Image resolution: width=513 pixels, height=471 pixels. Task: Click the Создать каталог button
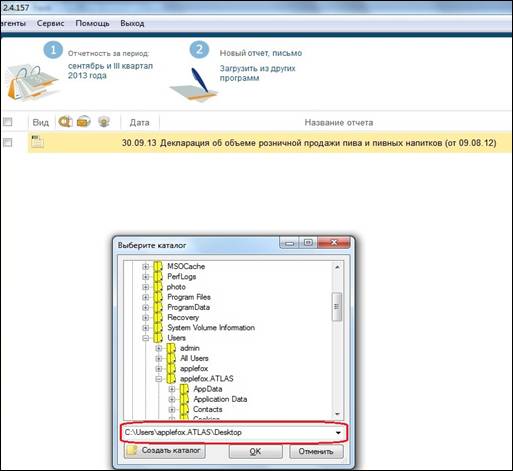coord(165,451)
